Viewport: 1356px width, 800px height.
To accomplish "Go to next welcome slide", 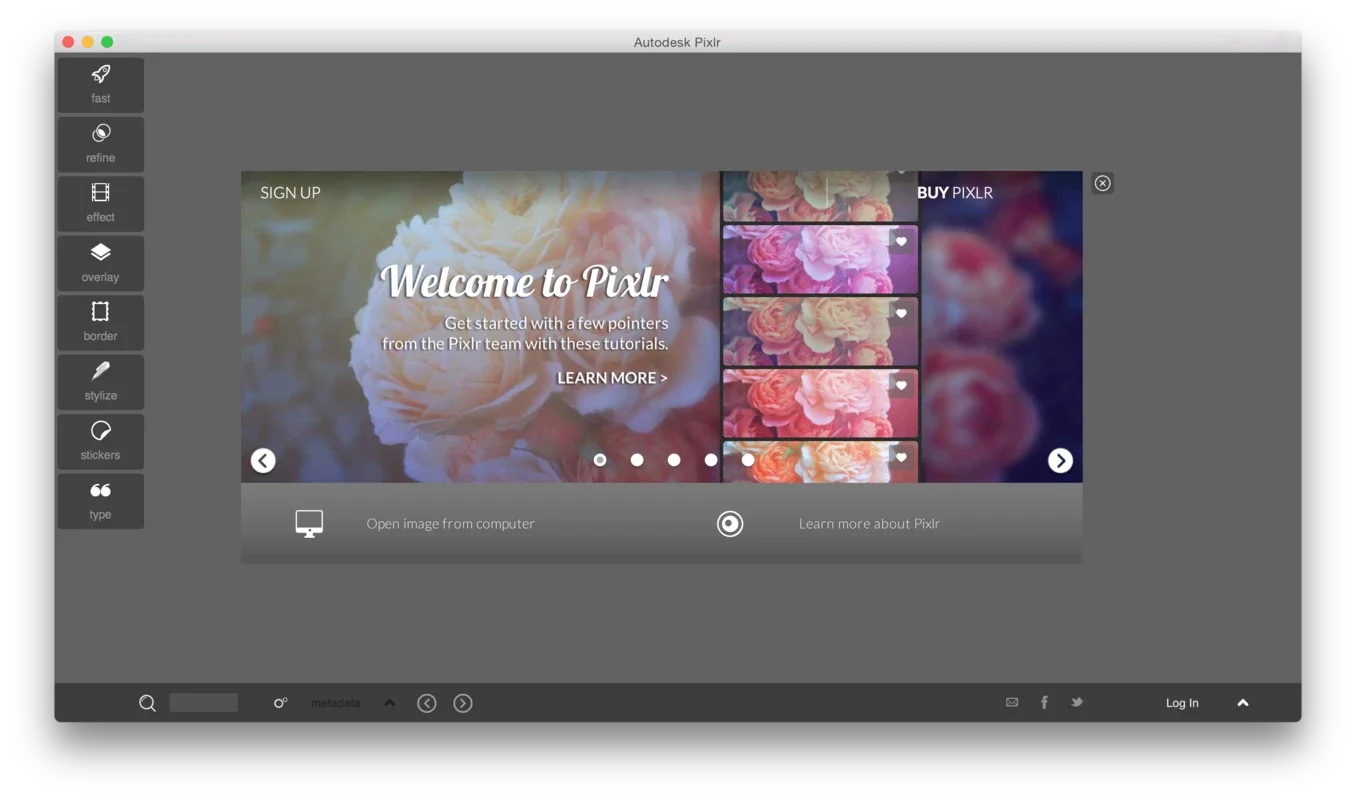I will (1060, 460).
